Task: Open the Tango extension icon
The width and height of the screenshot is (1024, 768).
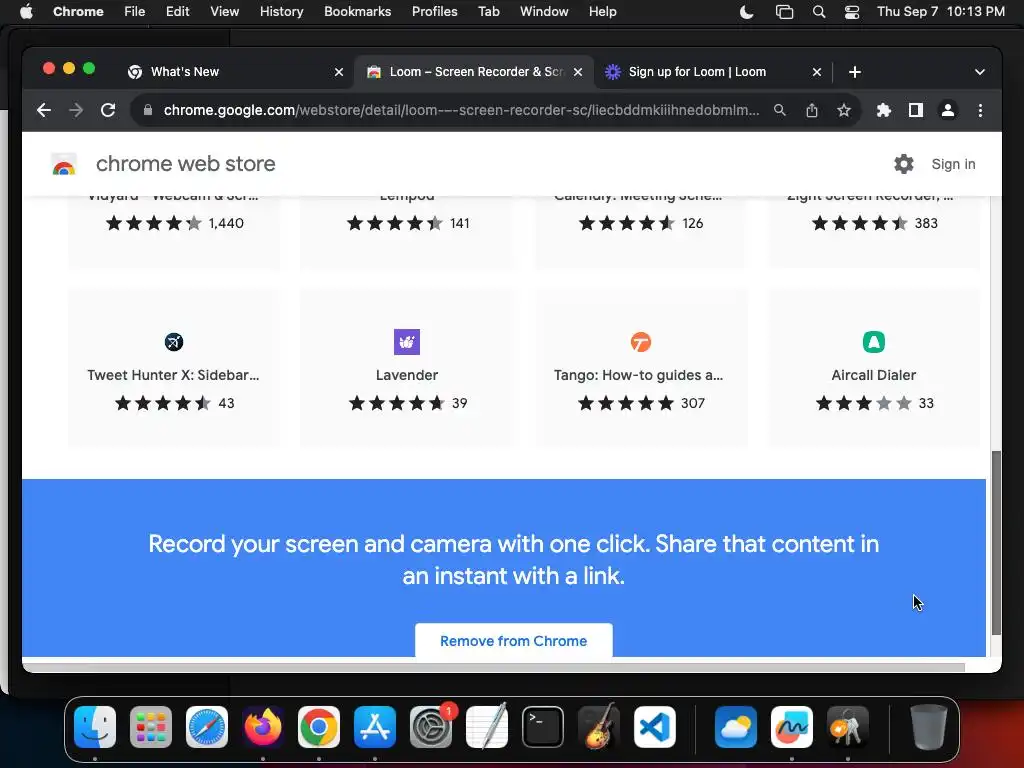Action: click(641, 342)
